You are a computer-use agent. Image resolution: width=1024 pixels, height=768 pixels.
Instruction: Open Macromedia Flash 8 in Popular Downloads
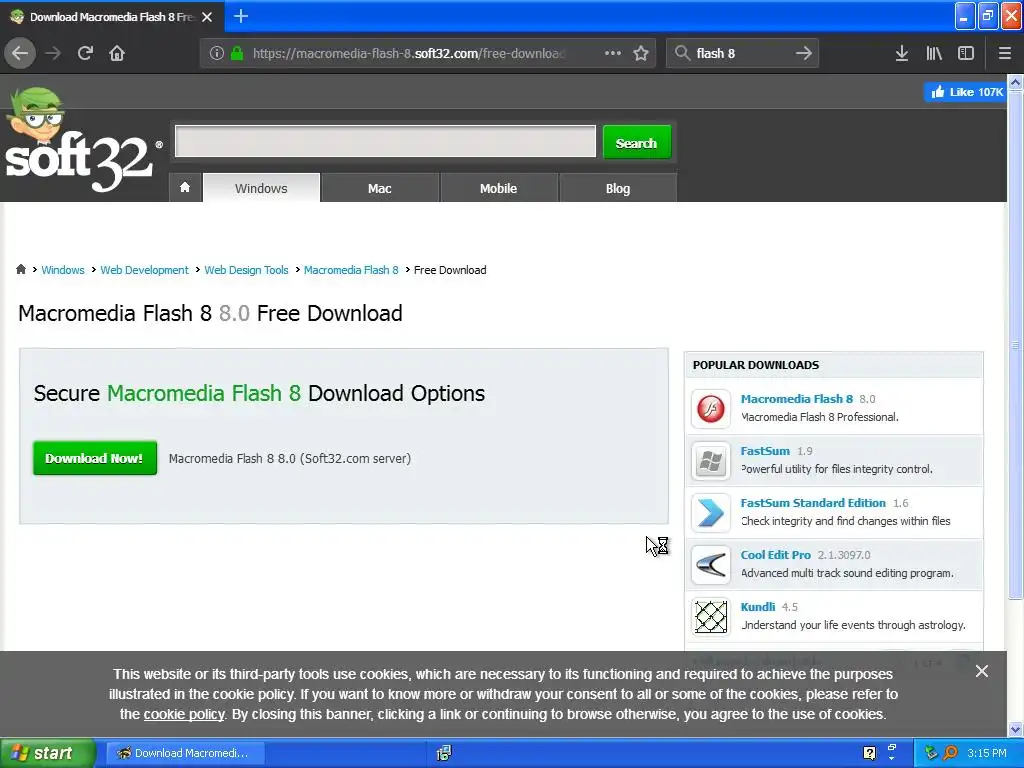point(797,398)
